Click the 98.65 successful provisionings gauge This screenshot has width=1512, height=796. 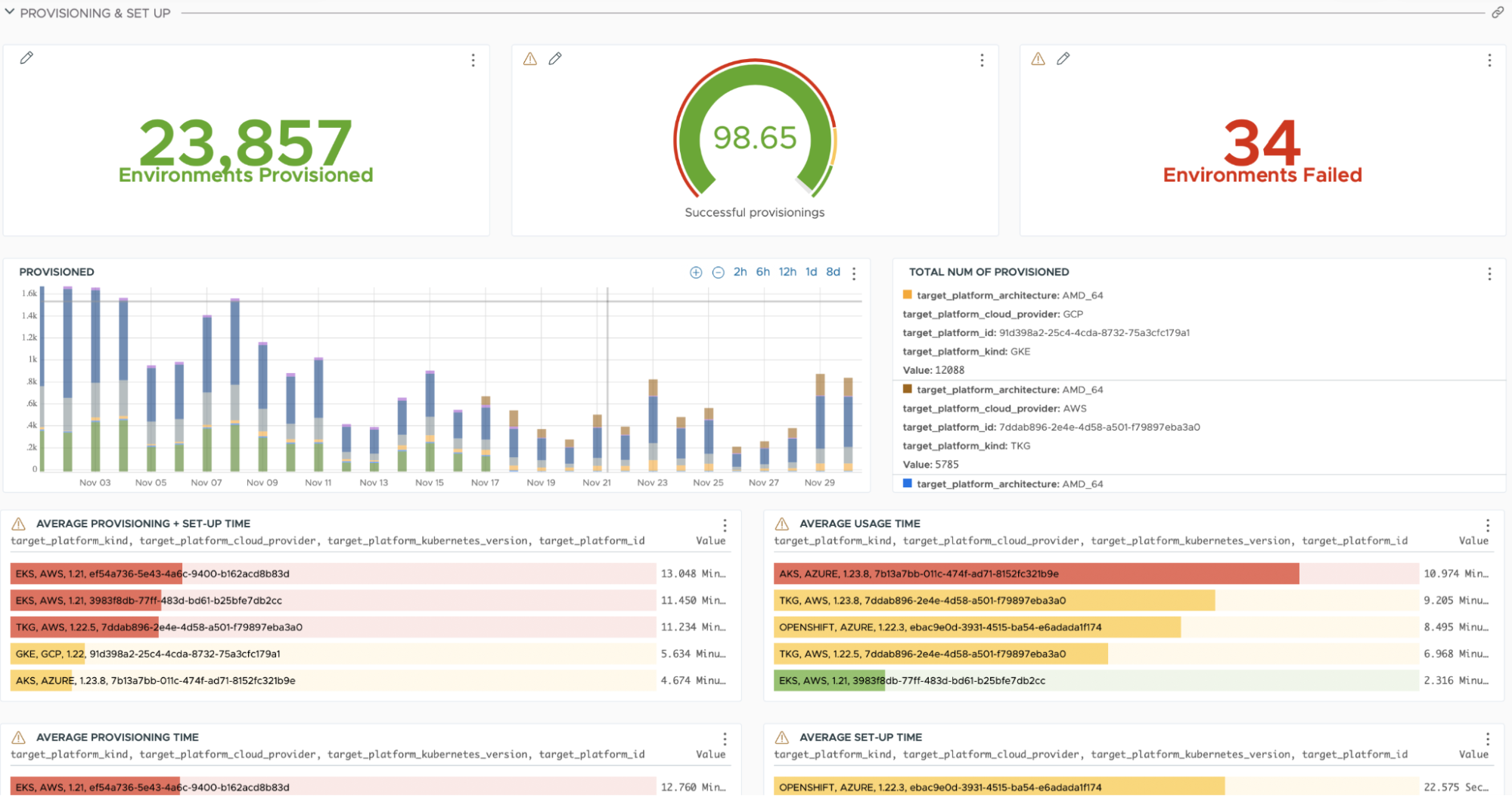coord(754,138)
